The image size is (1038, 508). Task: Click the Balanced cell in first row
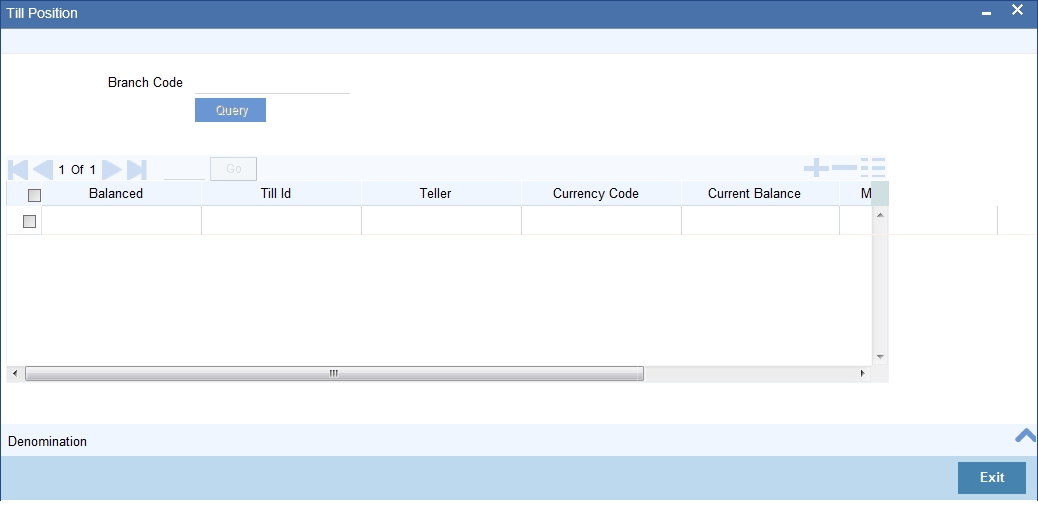(121, 221)
